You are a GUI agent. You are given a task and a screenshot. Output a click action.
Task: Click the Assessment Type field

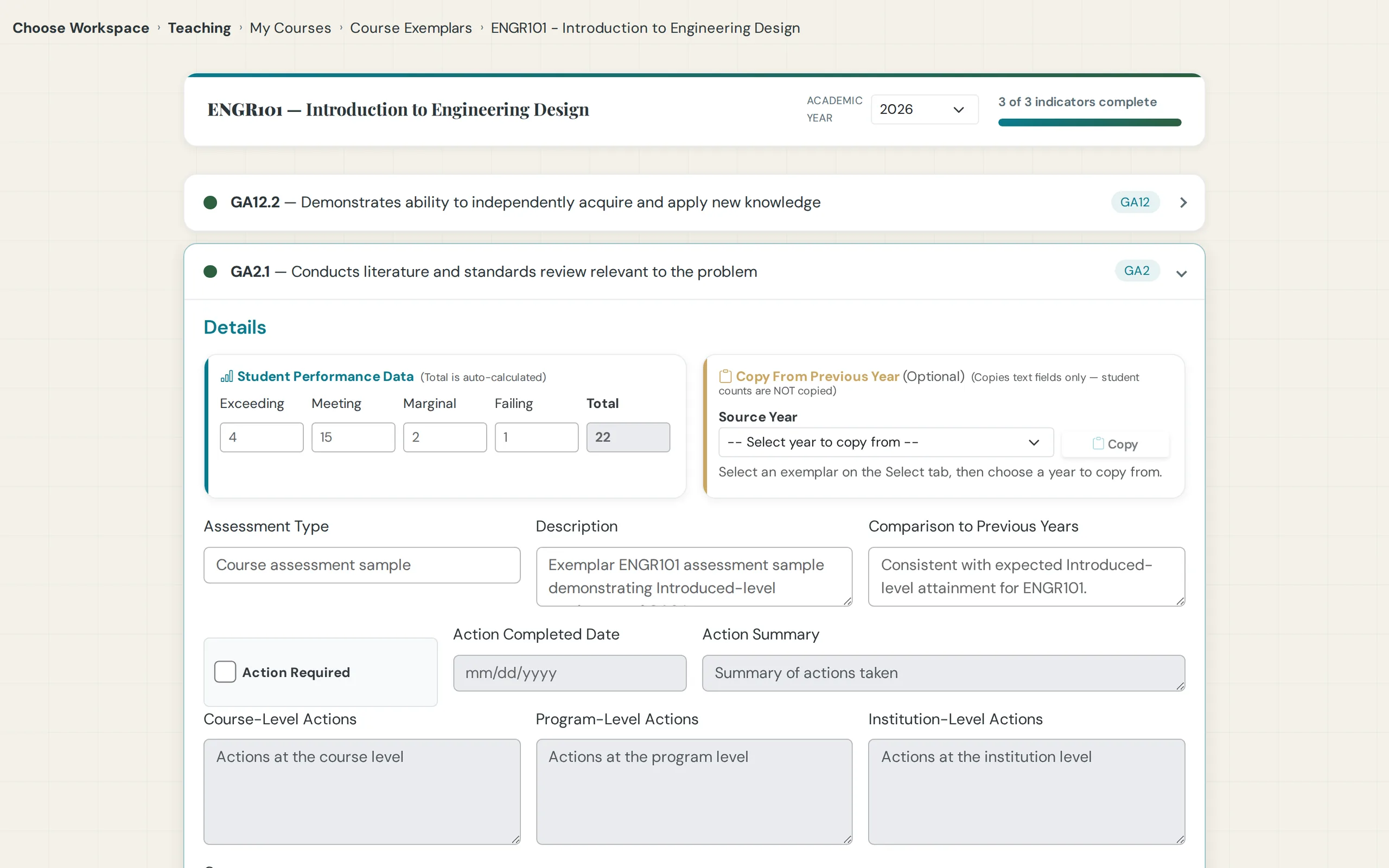tap(362, 565)
